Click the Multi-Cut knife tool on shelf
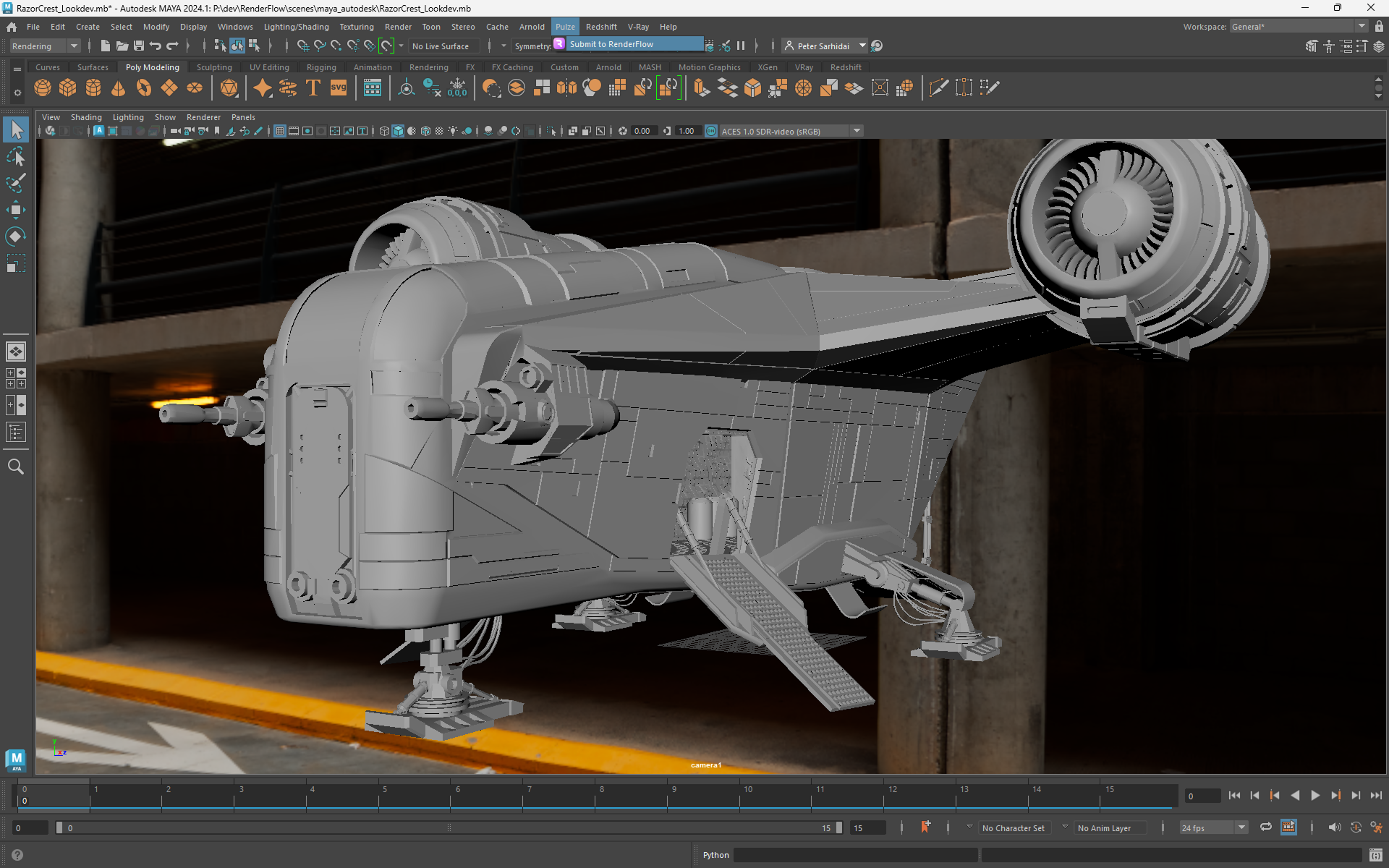 tap(938, 88)
